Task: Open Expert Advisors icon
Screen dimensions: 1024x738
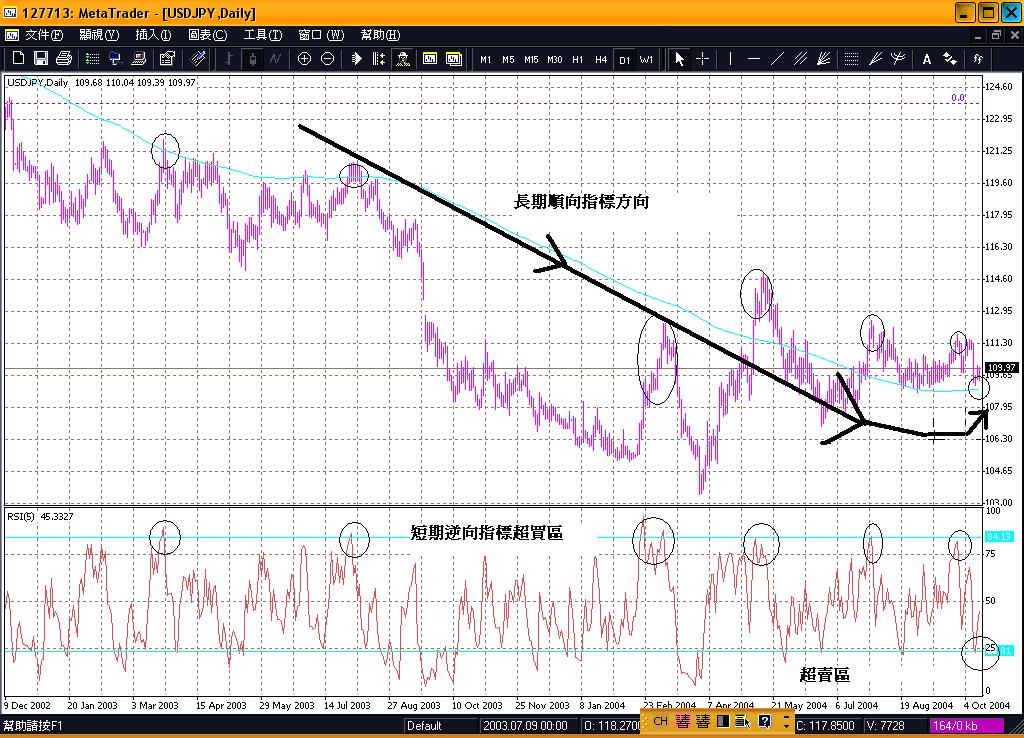Action: 403,59
